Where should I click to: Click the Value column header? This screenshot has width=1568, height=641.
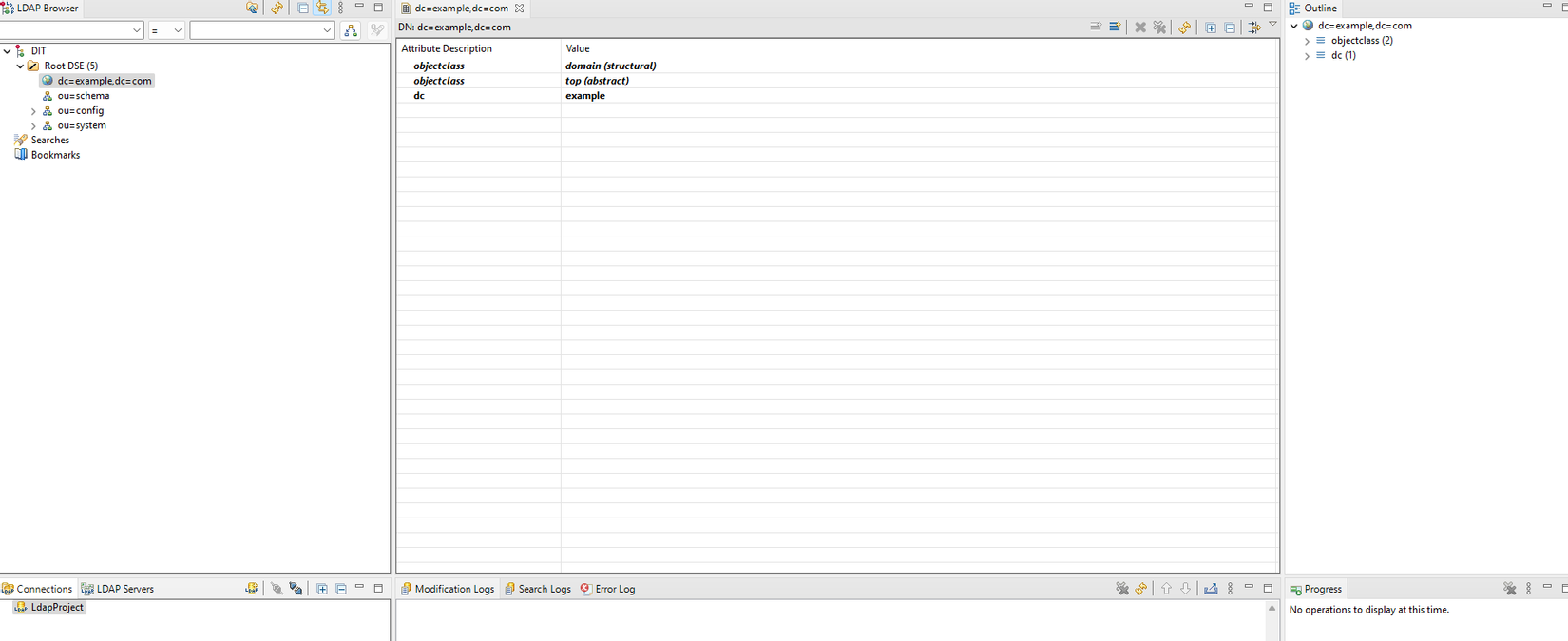click(920, 48)
